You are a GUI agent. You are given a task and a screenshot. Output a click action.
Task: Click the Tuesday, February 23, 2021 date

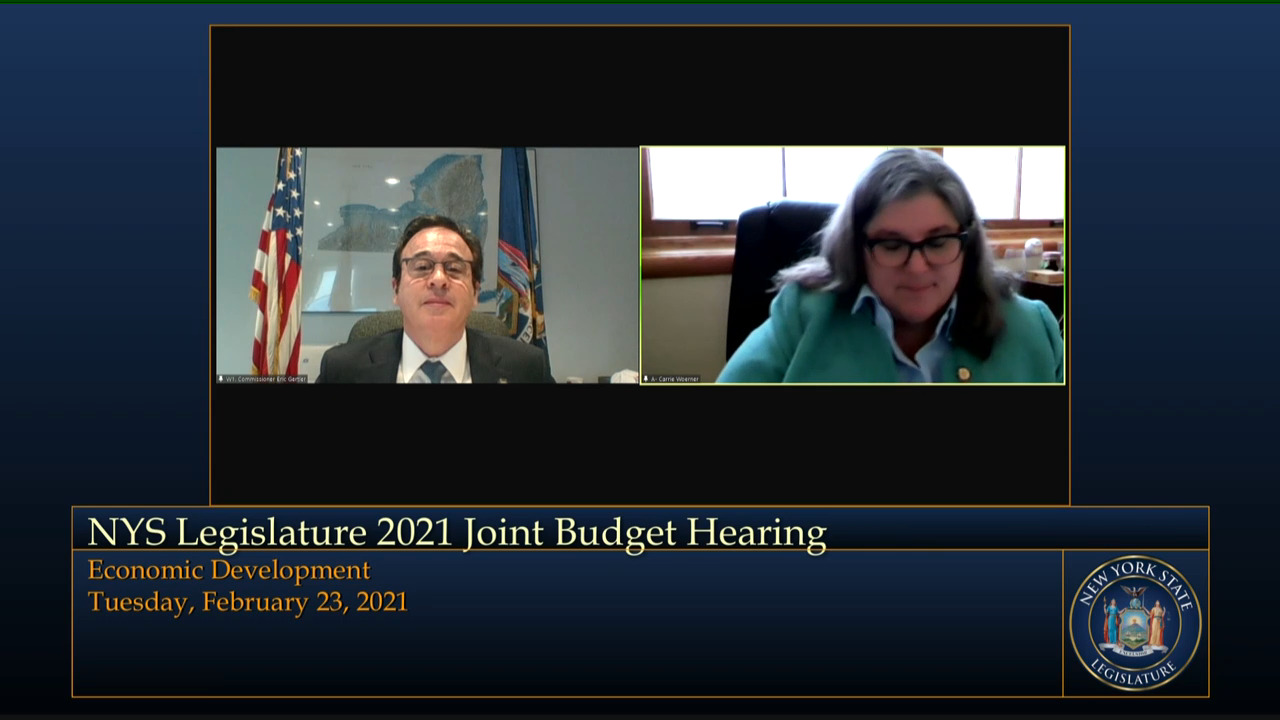pyautogui.click(x=247, y=602)
